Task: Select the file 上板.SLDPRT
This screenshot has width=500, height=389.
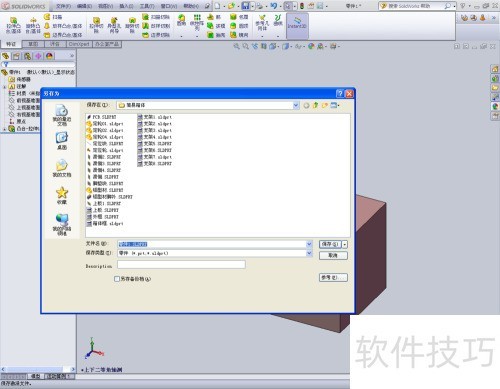Action: tap(102, 210)
